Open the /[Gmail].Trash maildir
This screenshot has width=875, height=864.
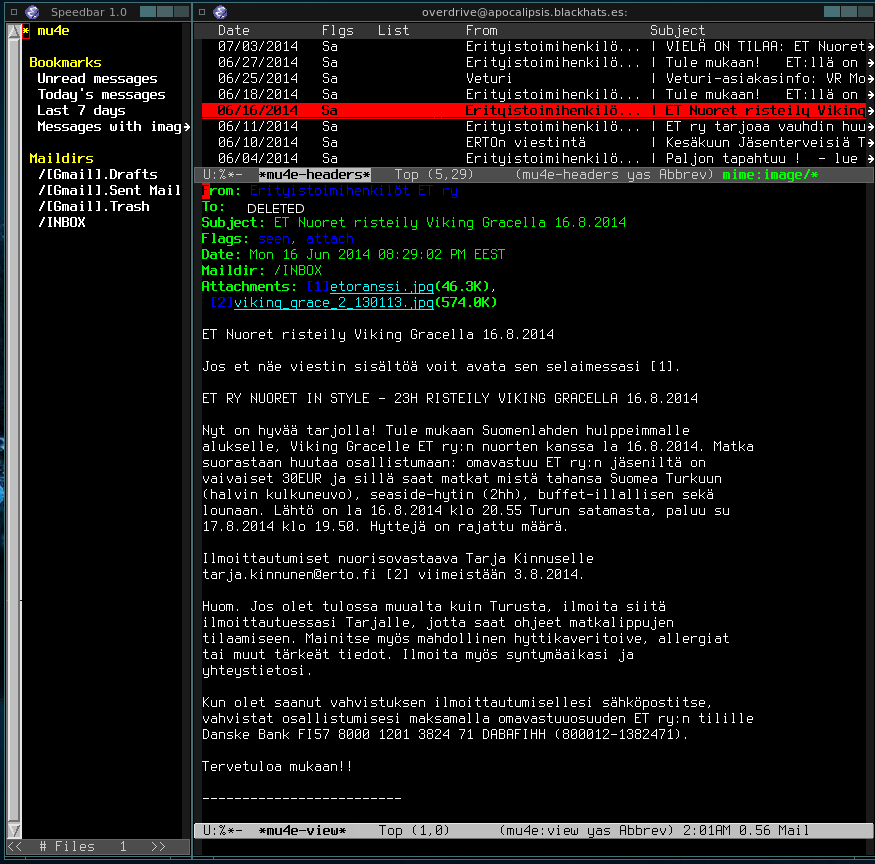click(93, 207)
